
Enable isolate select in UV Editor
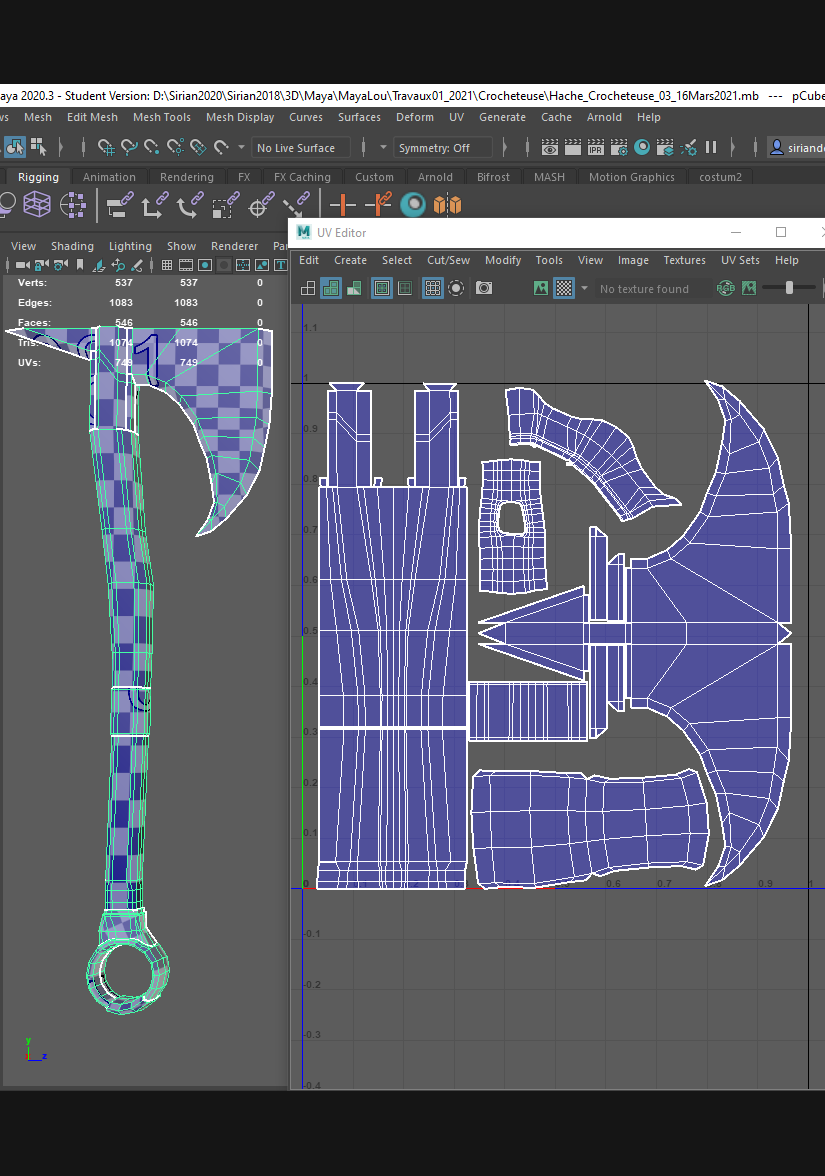tap(456, 288)
